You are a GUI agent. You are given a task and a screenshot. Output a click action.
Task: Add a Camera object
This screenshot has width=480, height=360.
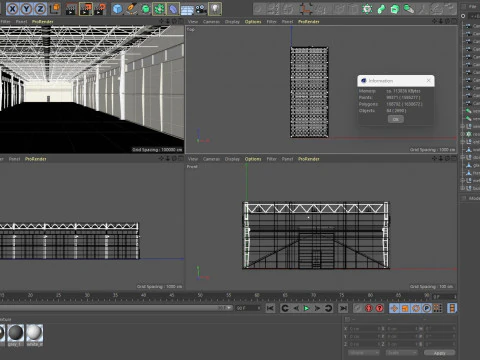(201, 9)
